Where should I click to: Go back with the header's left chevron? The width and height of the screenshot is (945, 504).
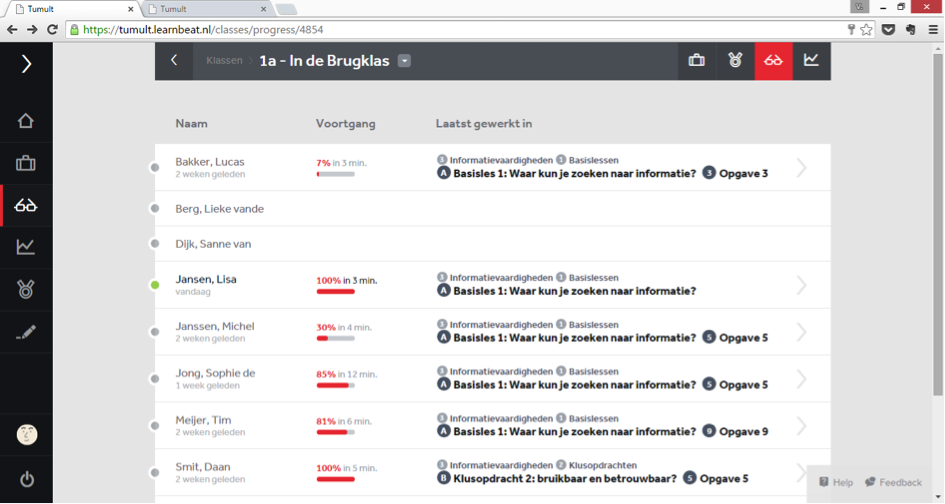[174, 60]
